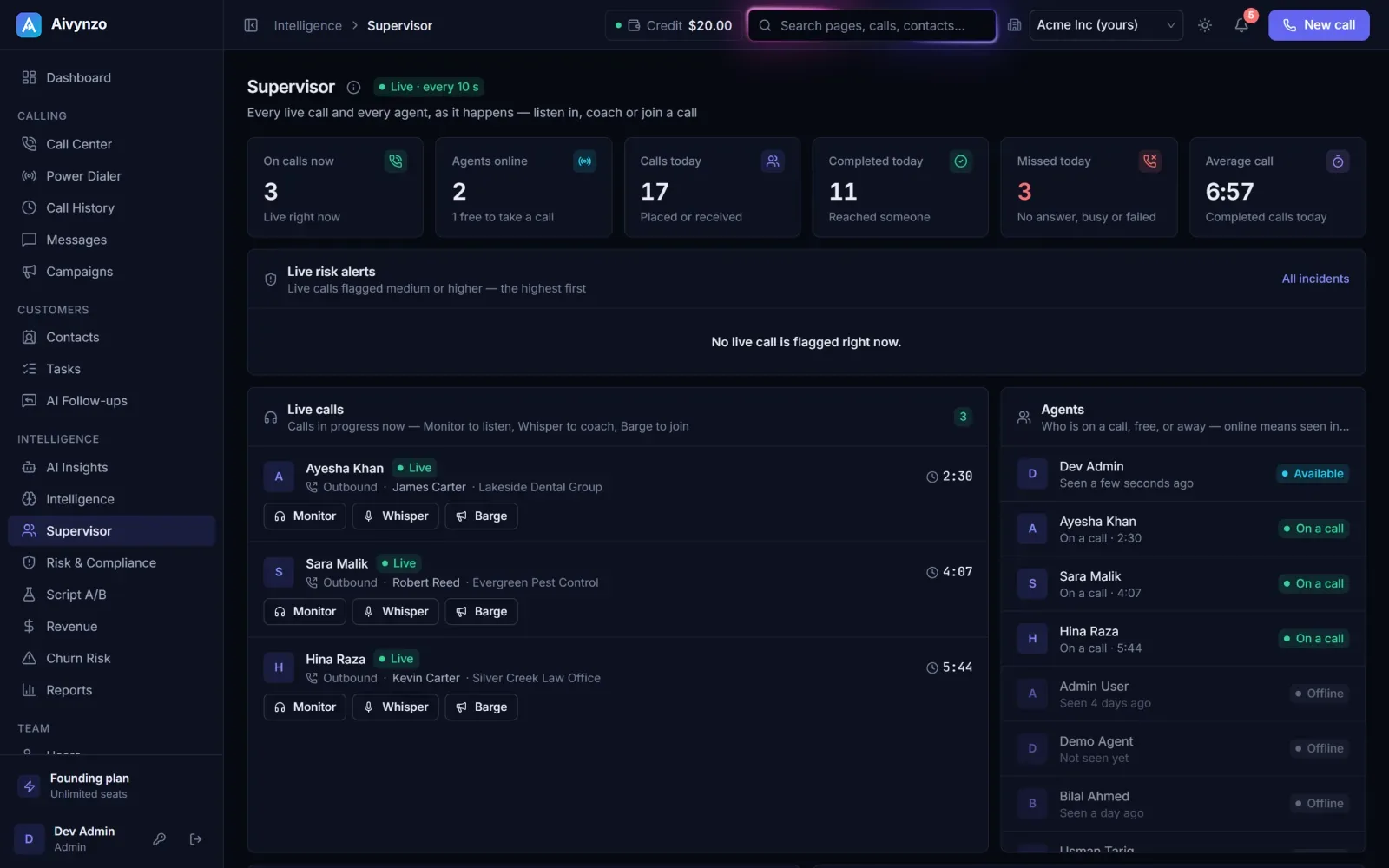This screenshot has height=868, width=1389.
Task: Click the Founding plan lightning icon
Action: [x=30, y=786]
